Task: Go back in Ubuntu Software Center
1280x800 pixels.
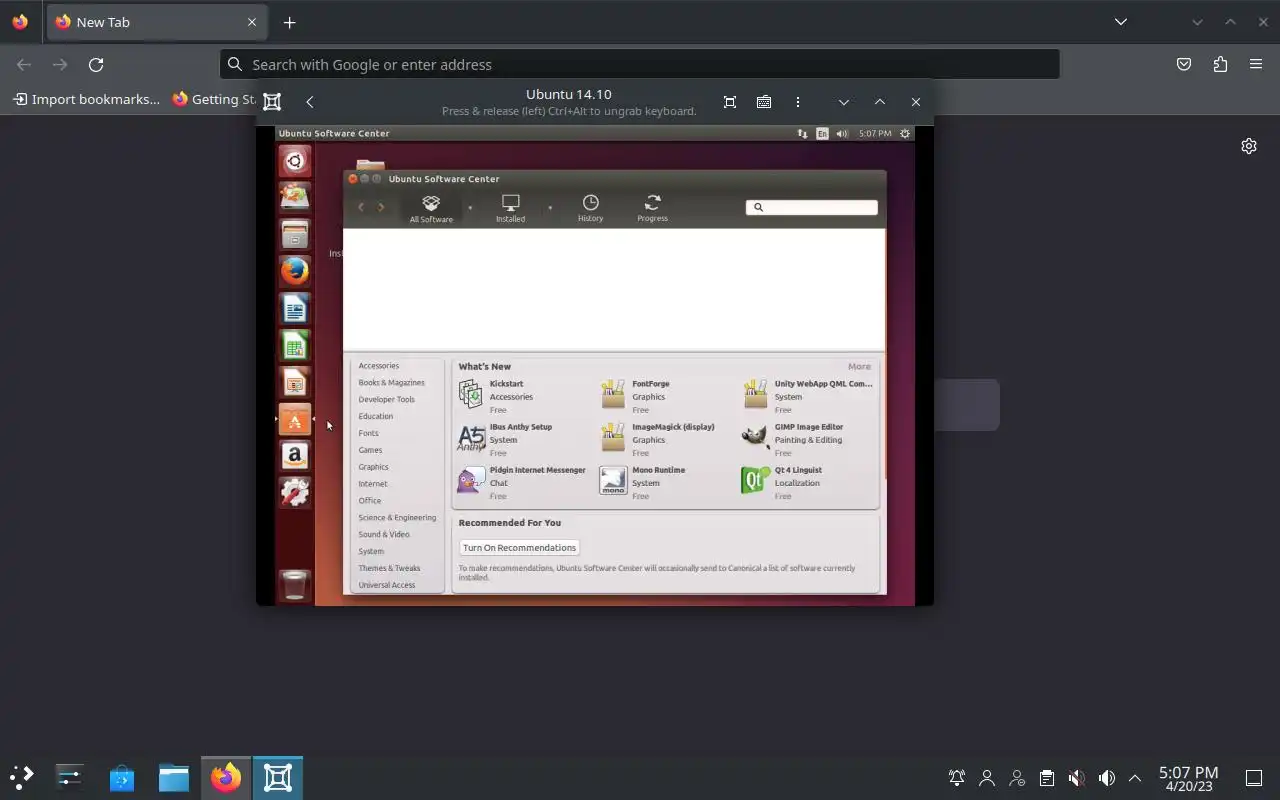Action: tap(361, 207)
